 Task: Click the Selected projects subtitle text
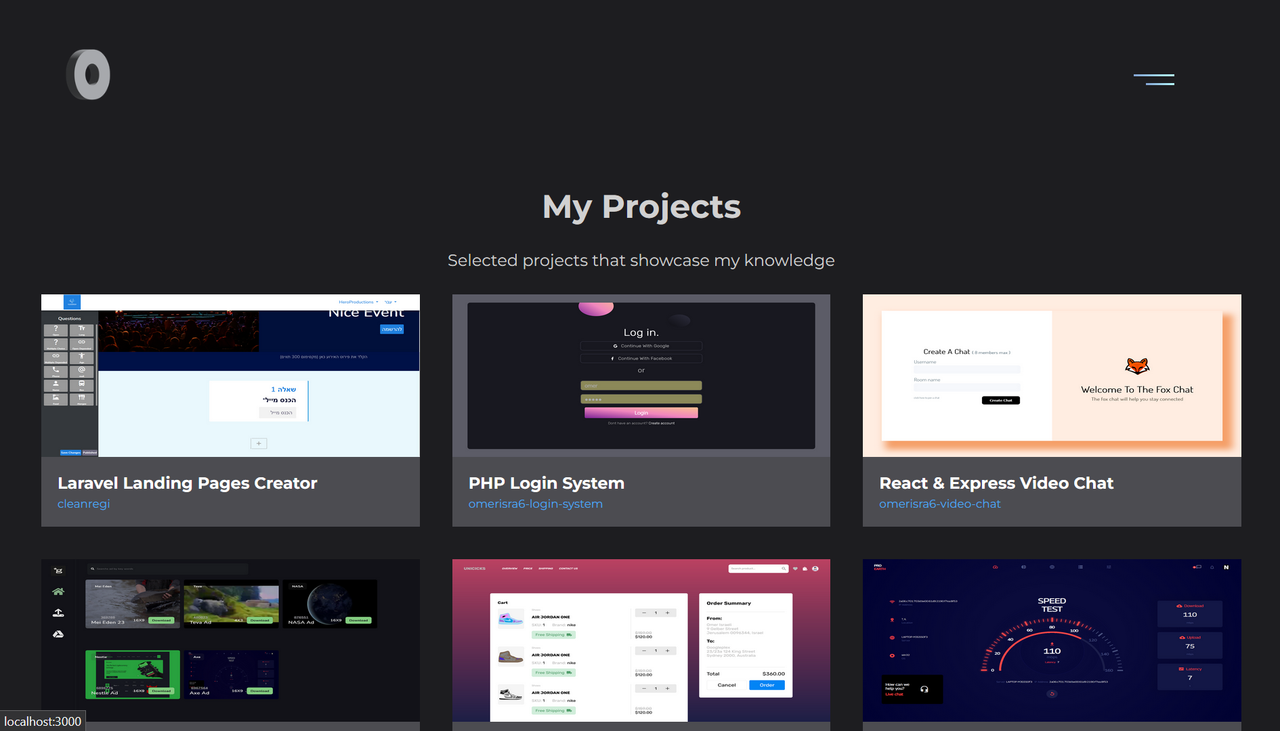coord(641,260)
